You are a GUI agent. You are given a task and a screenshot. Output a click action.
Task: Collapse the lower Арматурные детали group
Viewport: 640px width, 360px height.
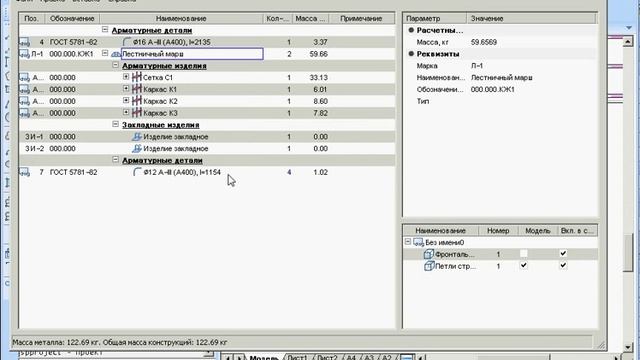[116, 160]
